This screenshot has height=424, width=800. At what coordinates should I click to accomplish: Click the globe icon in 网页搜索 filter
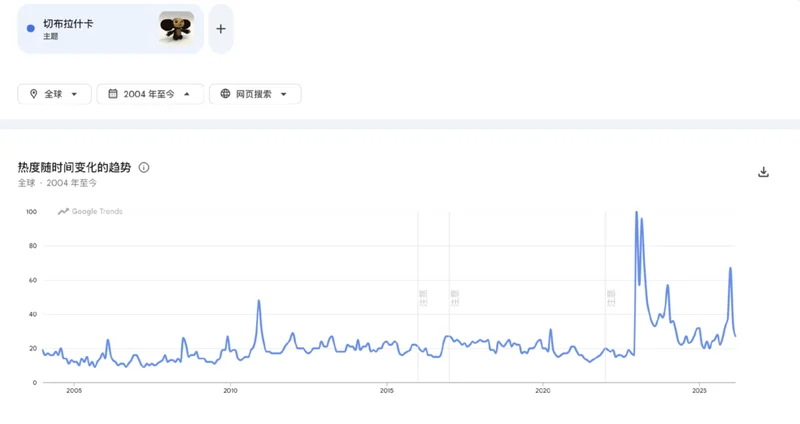click(x=225, y=94)
